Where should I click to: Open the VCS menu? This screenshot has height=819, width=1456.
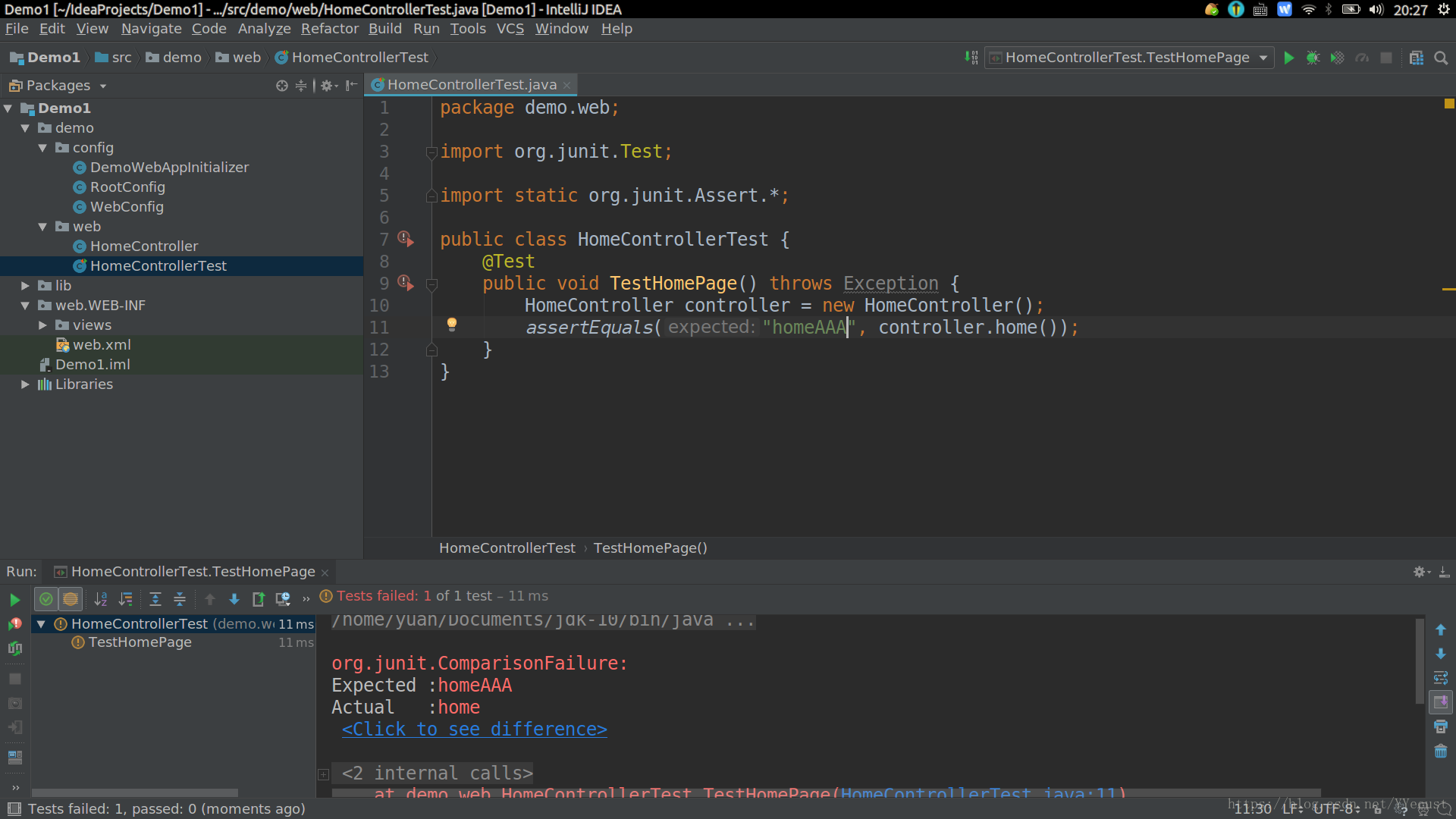[510, 29]
